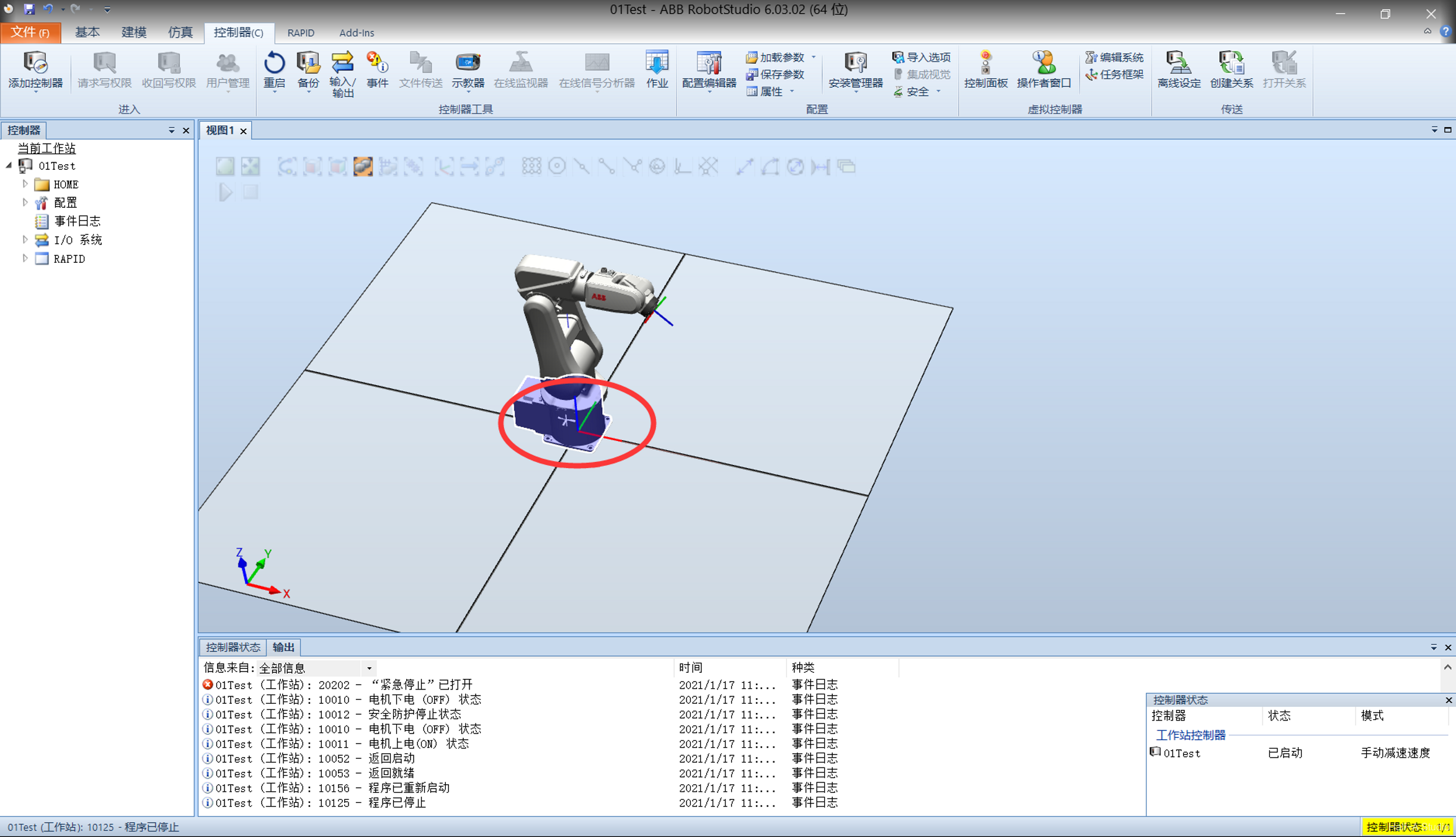The height and width of the screenshot is (837, 1456).
Task: Toggle the highlighted selection-level icon in view toolbar
Action: point(363,166)
